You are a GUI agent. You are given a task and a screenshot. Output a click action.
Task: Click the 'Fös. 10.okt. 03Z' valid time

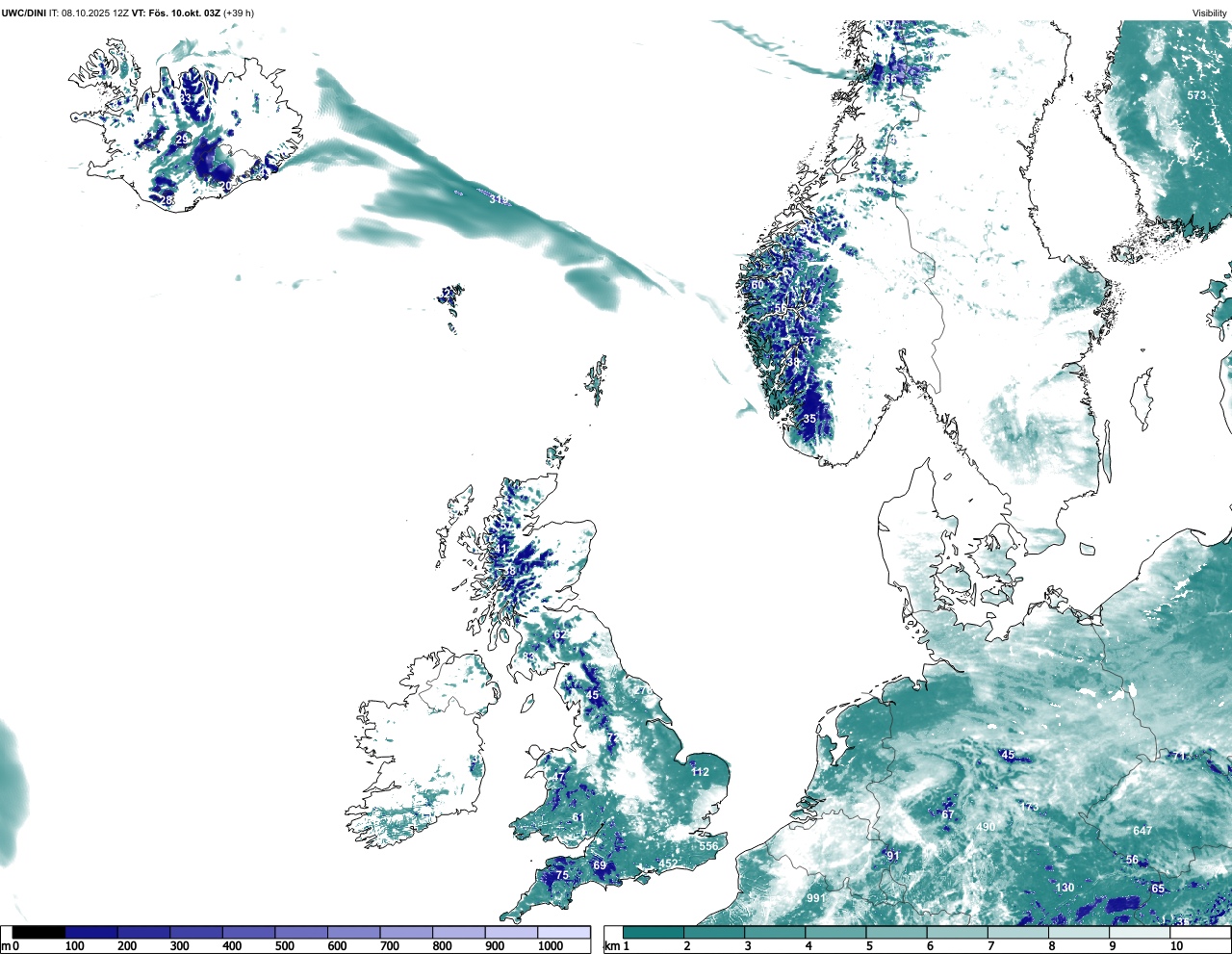(184, 13)
